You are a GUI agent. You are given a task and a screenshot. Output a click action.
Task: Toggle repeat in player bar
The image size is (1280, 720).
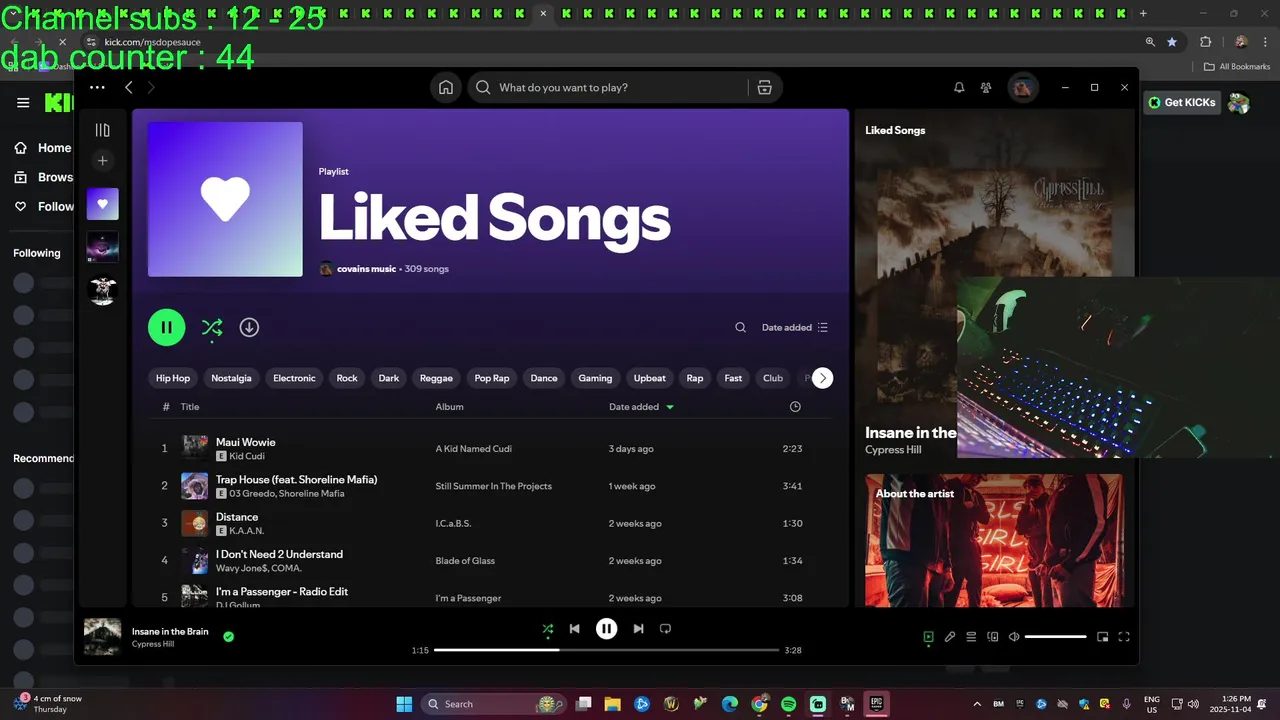pos(665,629)
